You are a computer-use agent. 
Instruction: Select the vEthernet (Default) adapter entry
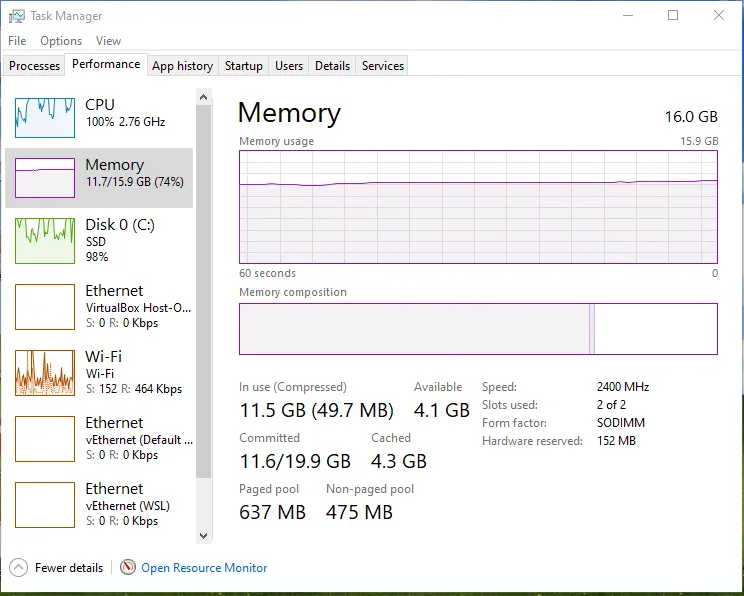138,438
